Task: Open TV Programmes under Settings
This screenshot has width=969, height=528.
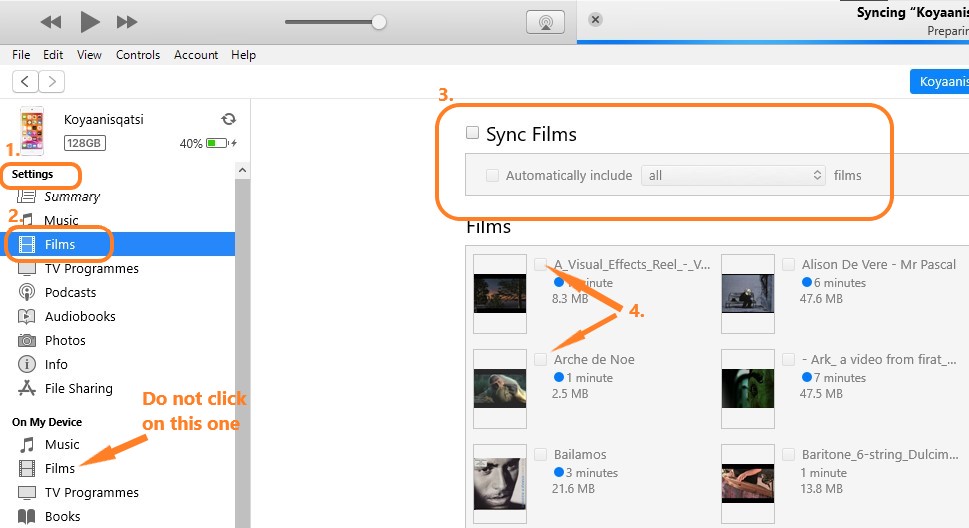Action: click(91, 268)
